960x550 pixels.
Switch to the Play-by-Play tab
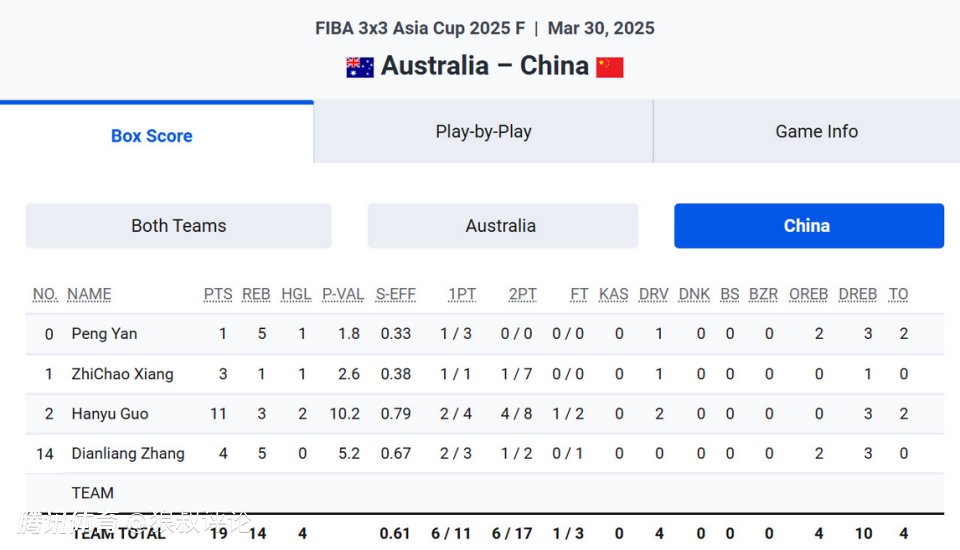(483, 131)
